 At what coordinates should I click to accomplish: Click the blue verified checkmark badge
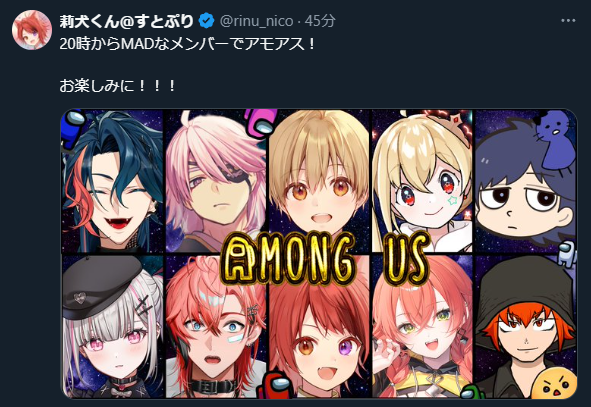pos(207,21)
